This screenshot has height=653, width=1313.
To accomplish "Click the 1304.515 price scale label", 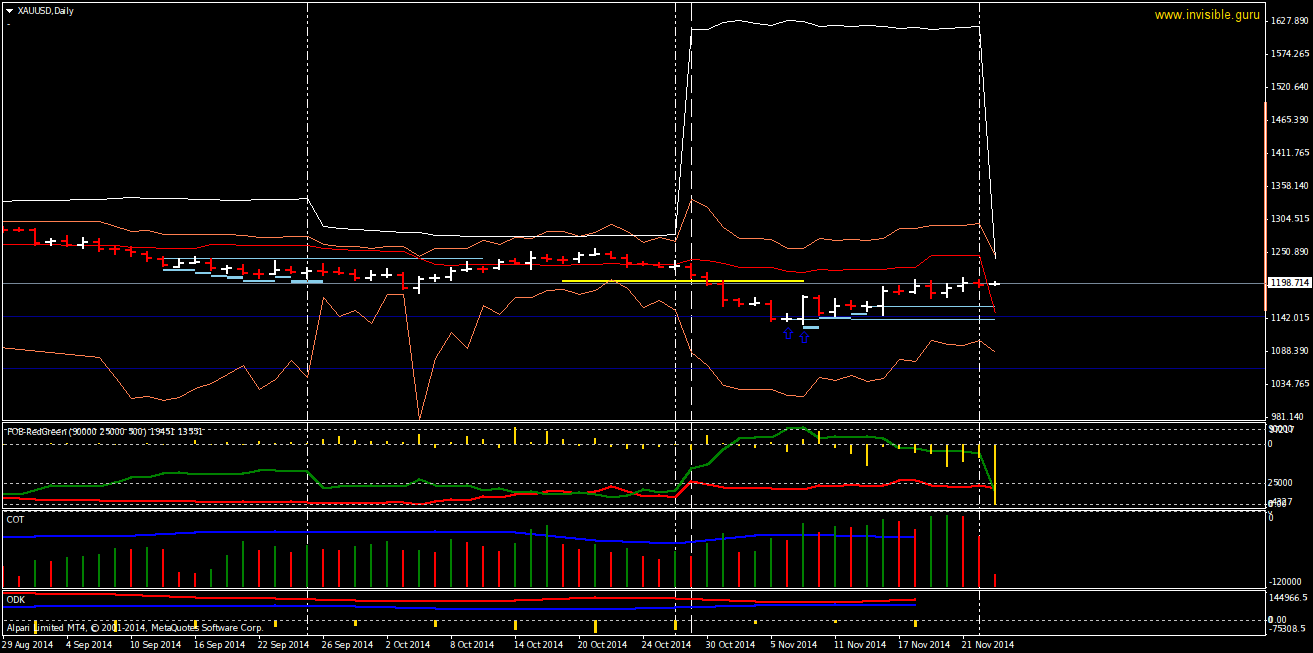I will tap(1290, 219).
